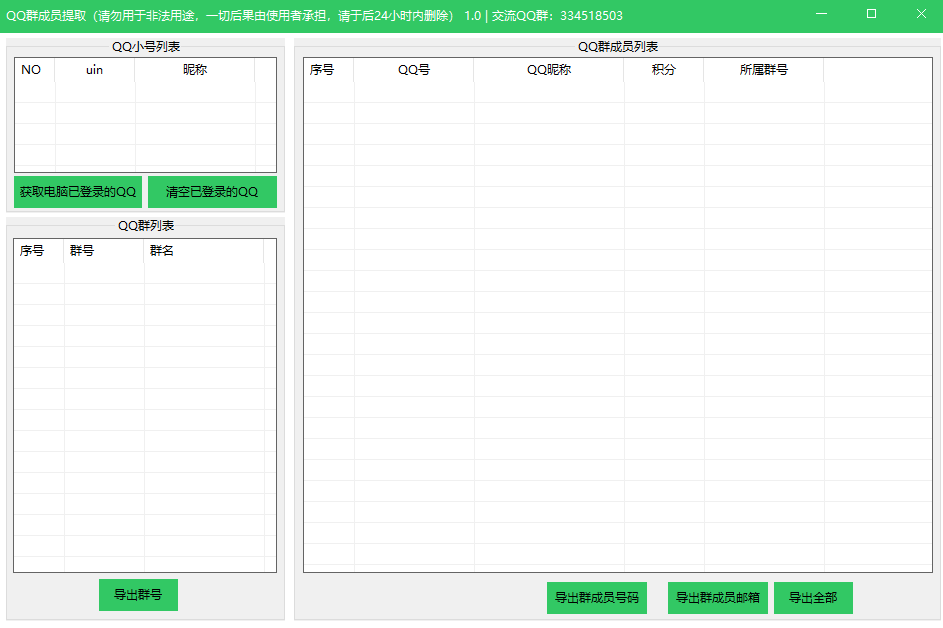This screenshot has width=943, height=628.
Task: Sort members by 所属群号 column
Action: pyautogui.click(x=764, y=70)
